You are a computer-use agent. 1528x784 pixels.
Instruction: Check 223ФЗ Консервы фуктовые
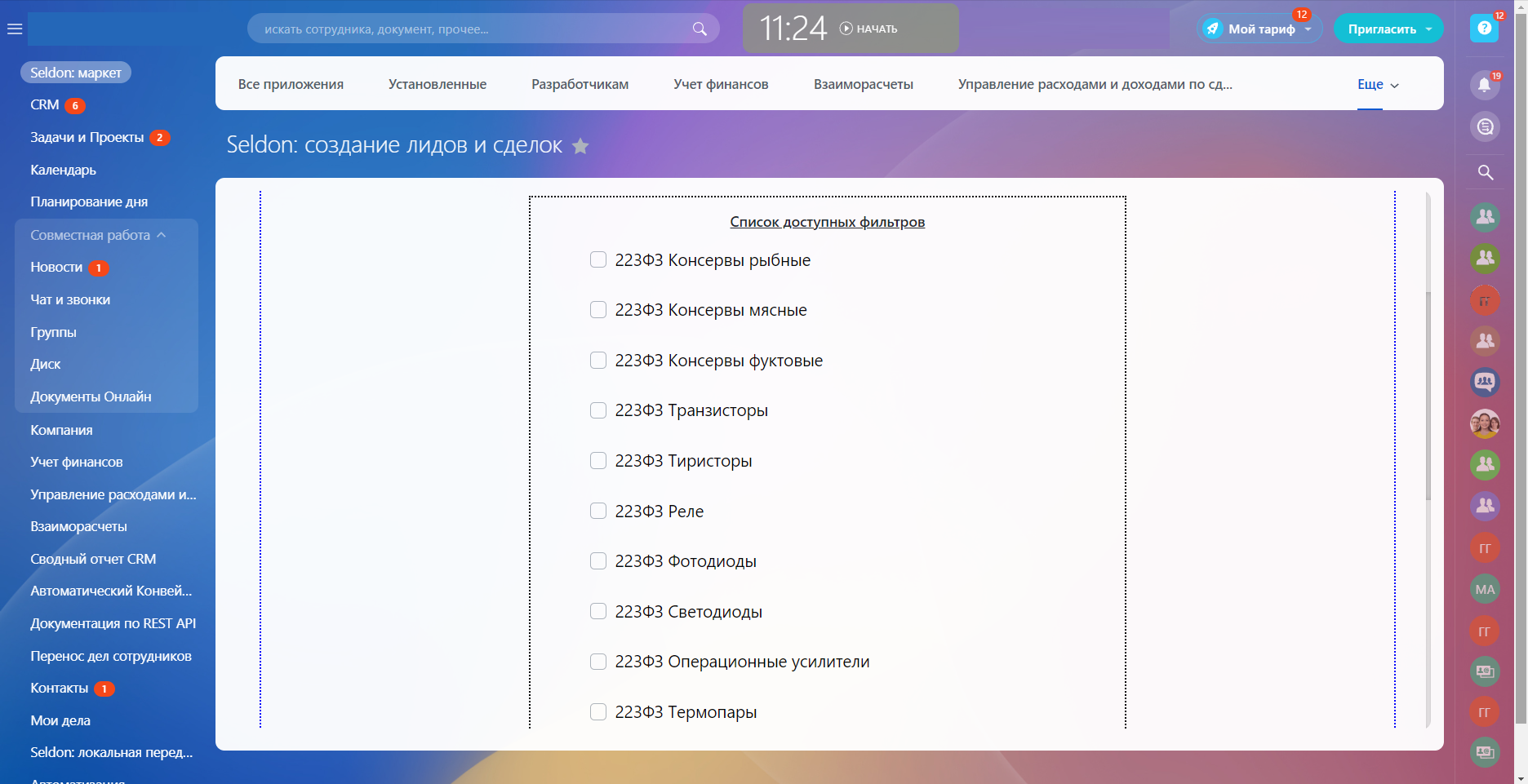[x=598, y=360]
